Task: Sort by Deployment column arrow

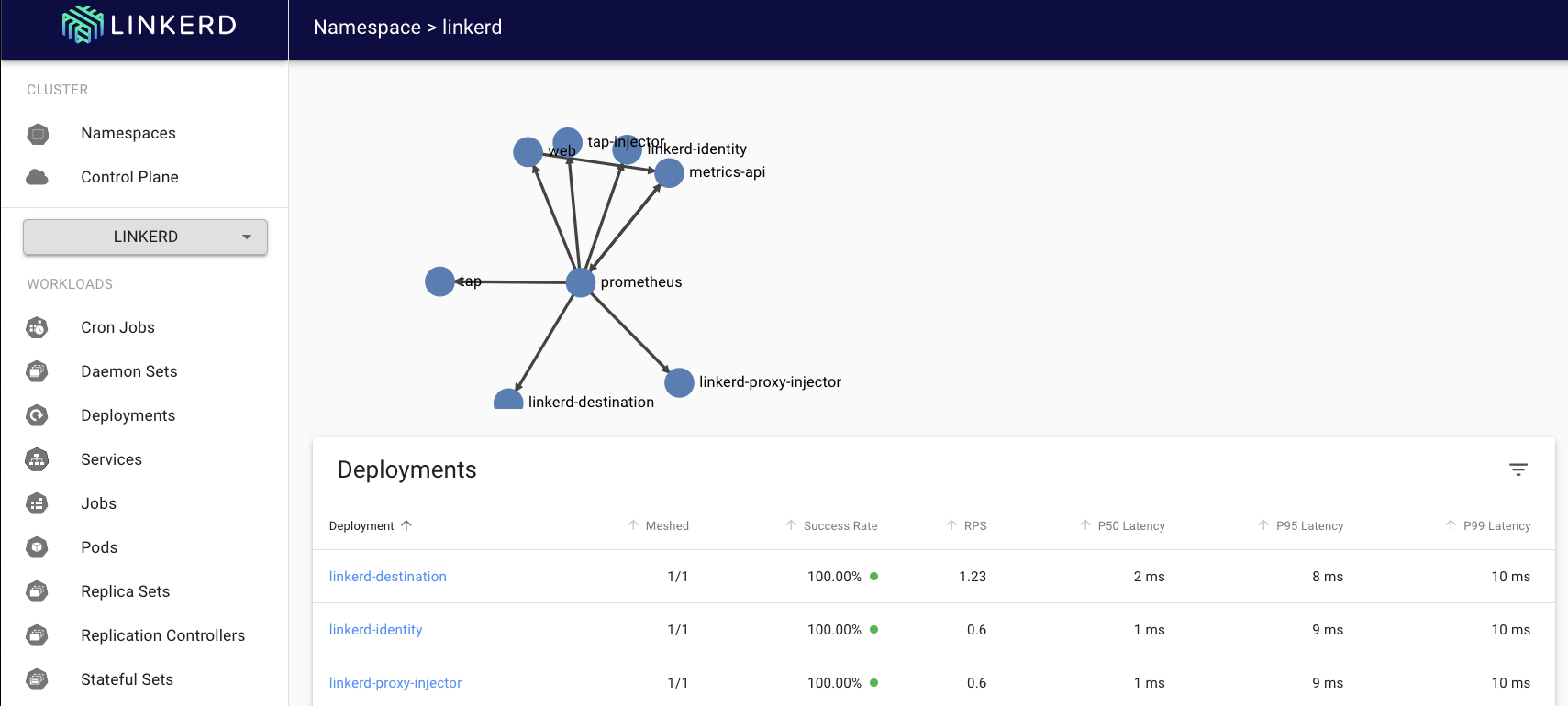Action: (x=406, y=525)
